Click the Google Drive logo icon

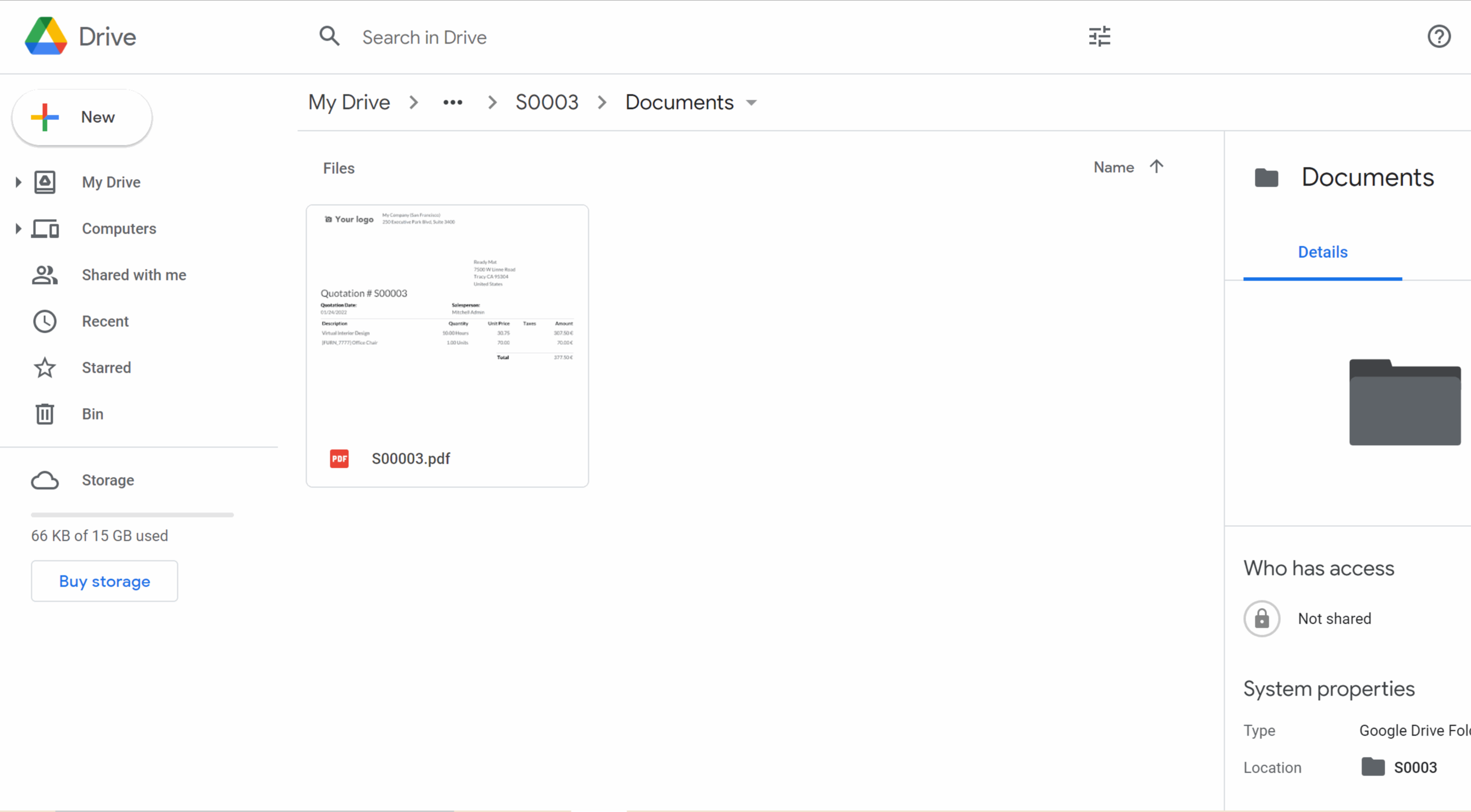click(x=46, y=37)
